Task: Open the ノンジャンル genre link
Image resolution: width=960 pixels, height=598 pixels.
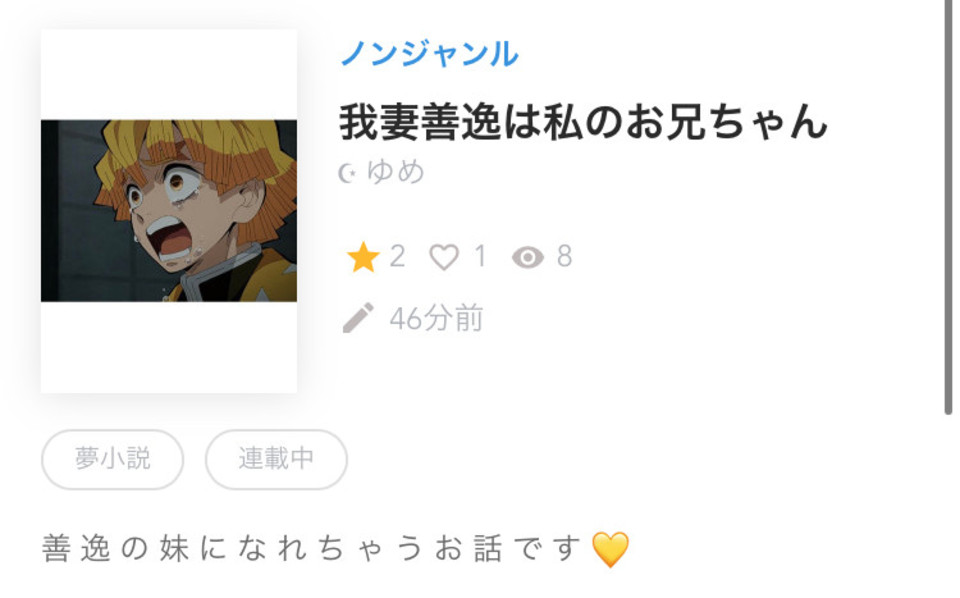Action: pos(429,53)
